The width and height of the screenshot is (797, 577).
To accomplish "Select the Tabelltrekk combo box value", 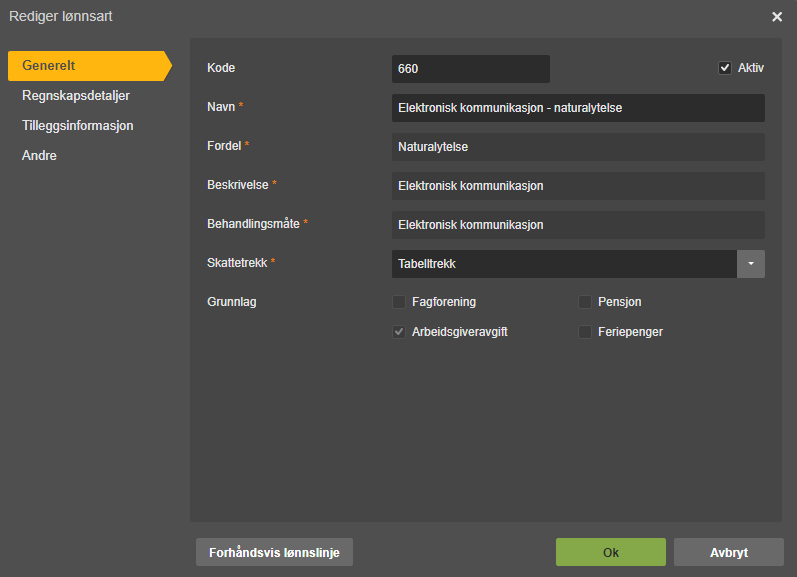I will [564, 264].
